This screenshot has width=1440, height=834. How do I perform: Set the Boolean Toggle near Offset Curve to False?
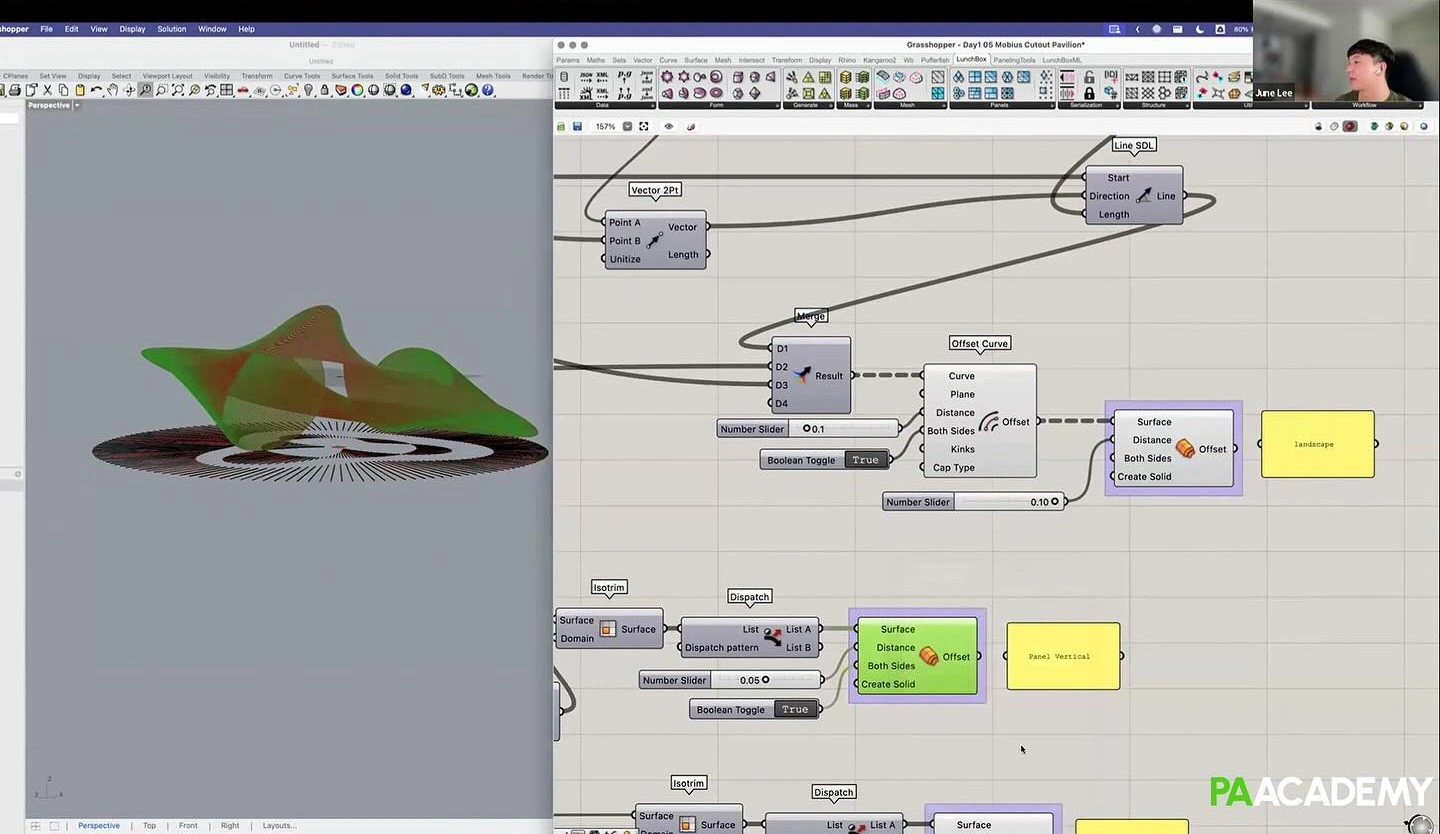tap(865, 459)
